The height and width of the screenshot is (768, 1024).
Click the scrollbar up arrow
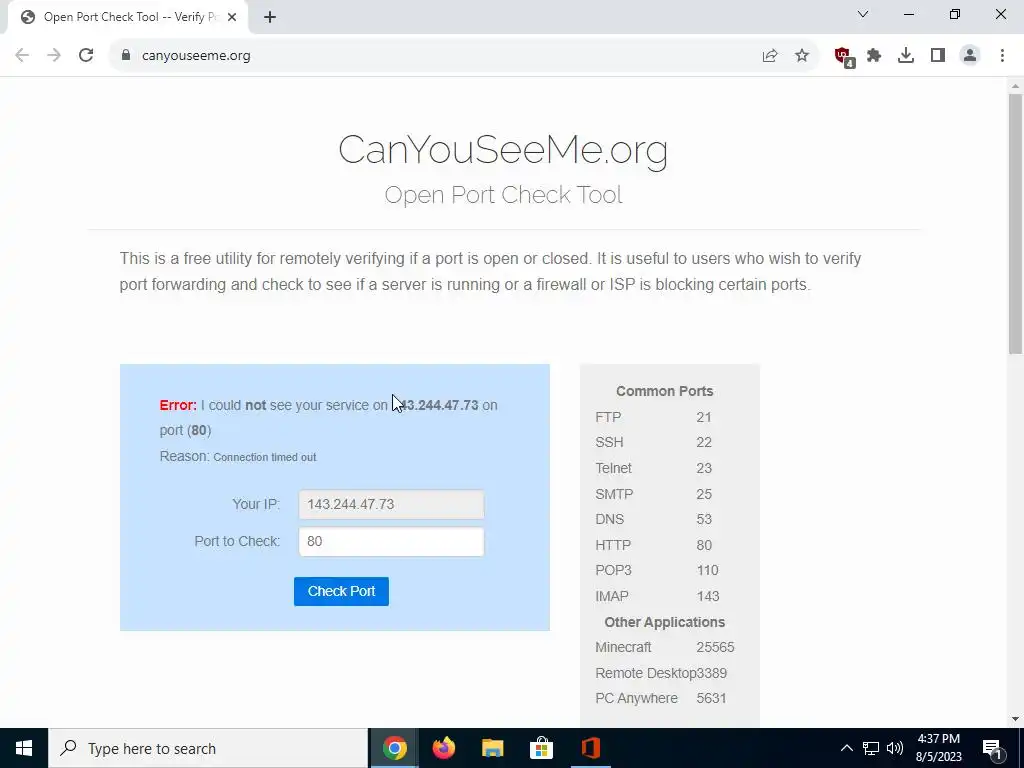click(1015, 86)
